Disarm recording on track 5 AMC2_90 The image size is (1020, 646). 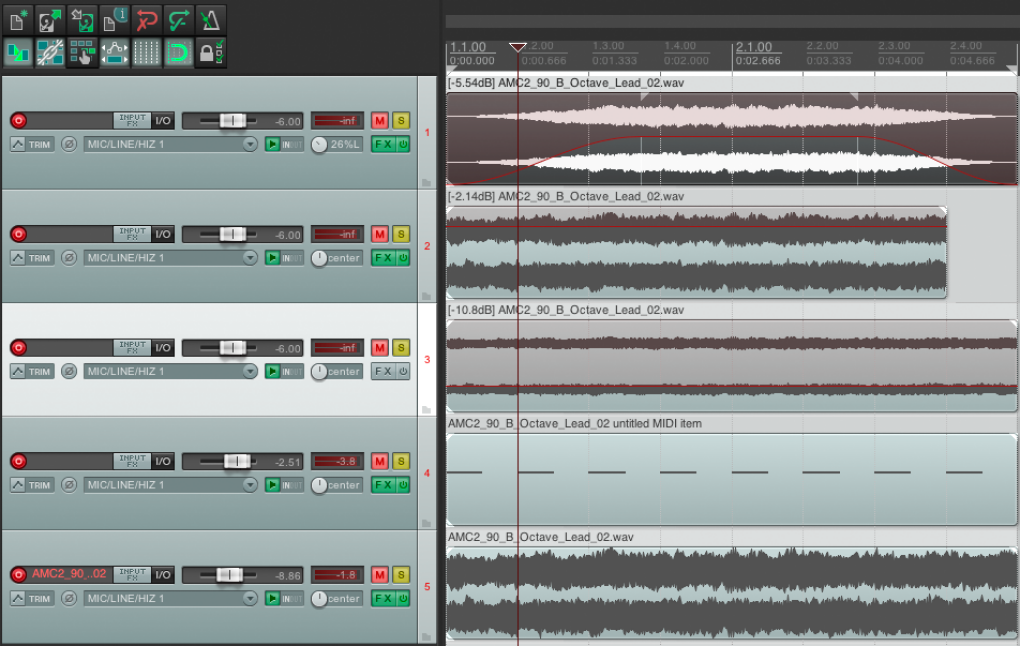(18, 574)
